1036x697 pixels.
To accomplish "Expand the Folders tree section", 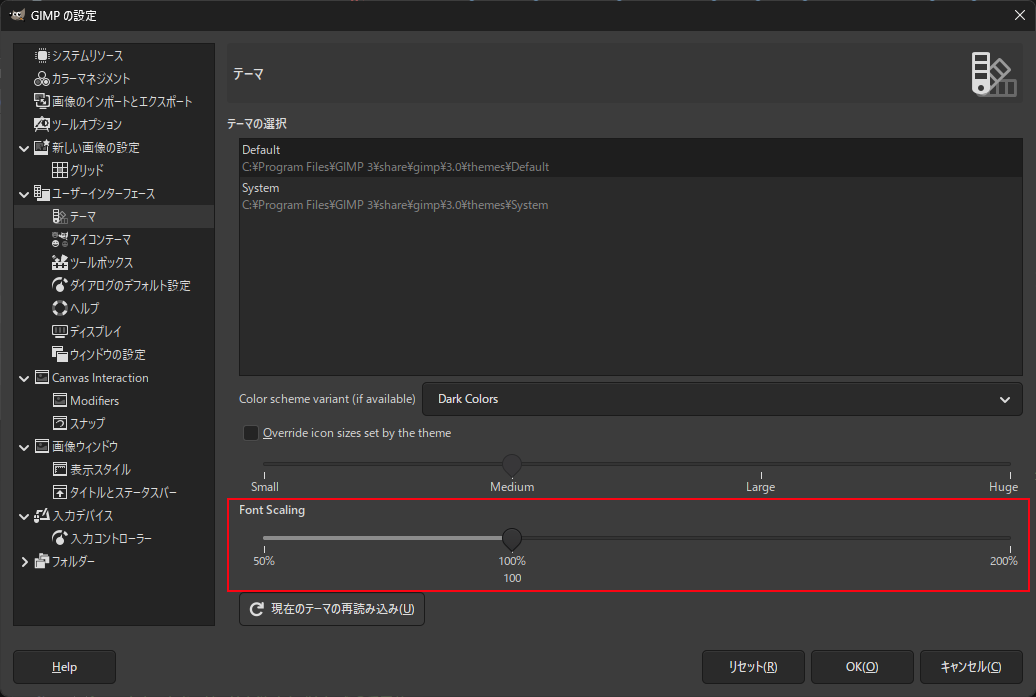I will pos(25,562).
